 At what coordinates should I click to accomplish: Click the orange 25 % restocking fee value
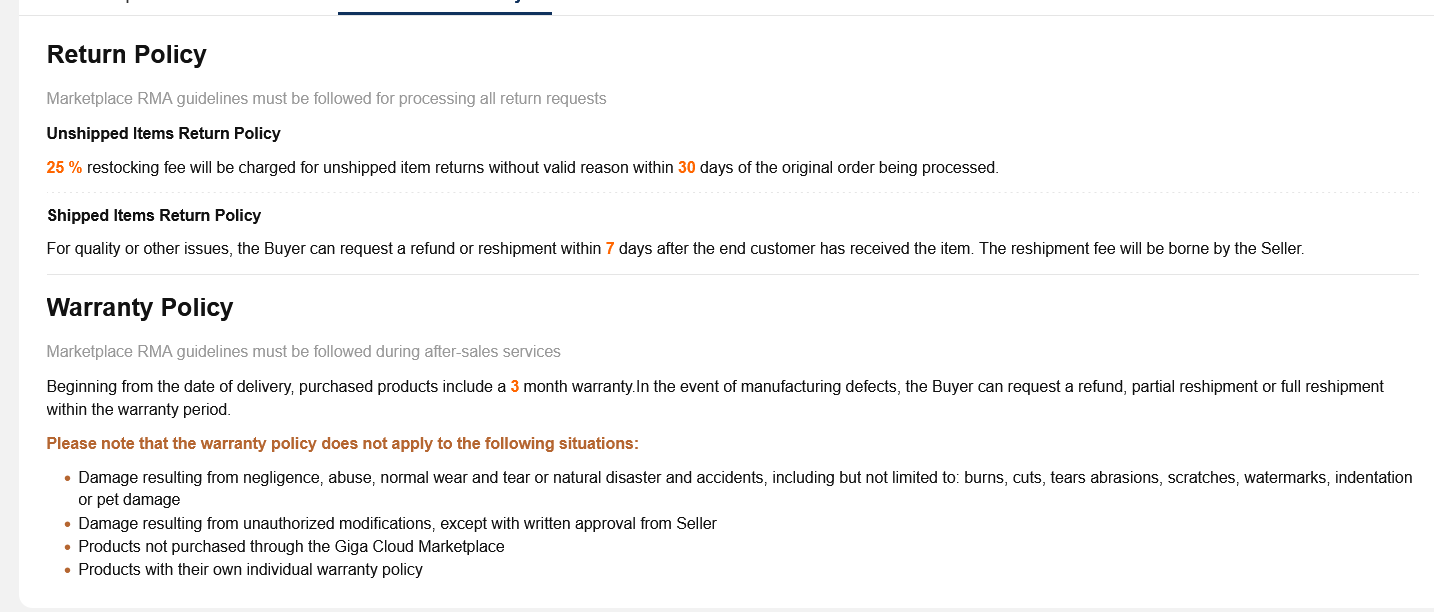pos(64,168)
